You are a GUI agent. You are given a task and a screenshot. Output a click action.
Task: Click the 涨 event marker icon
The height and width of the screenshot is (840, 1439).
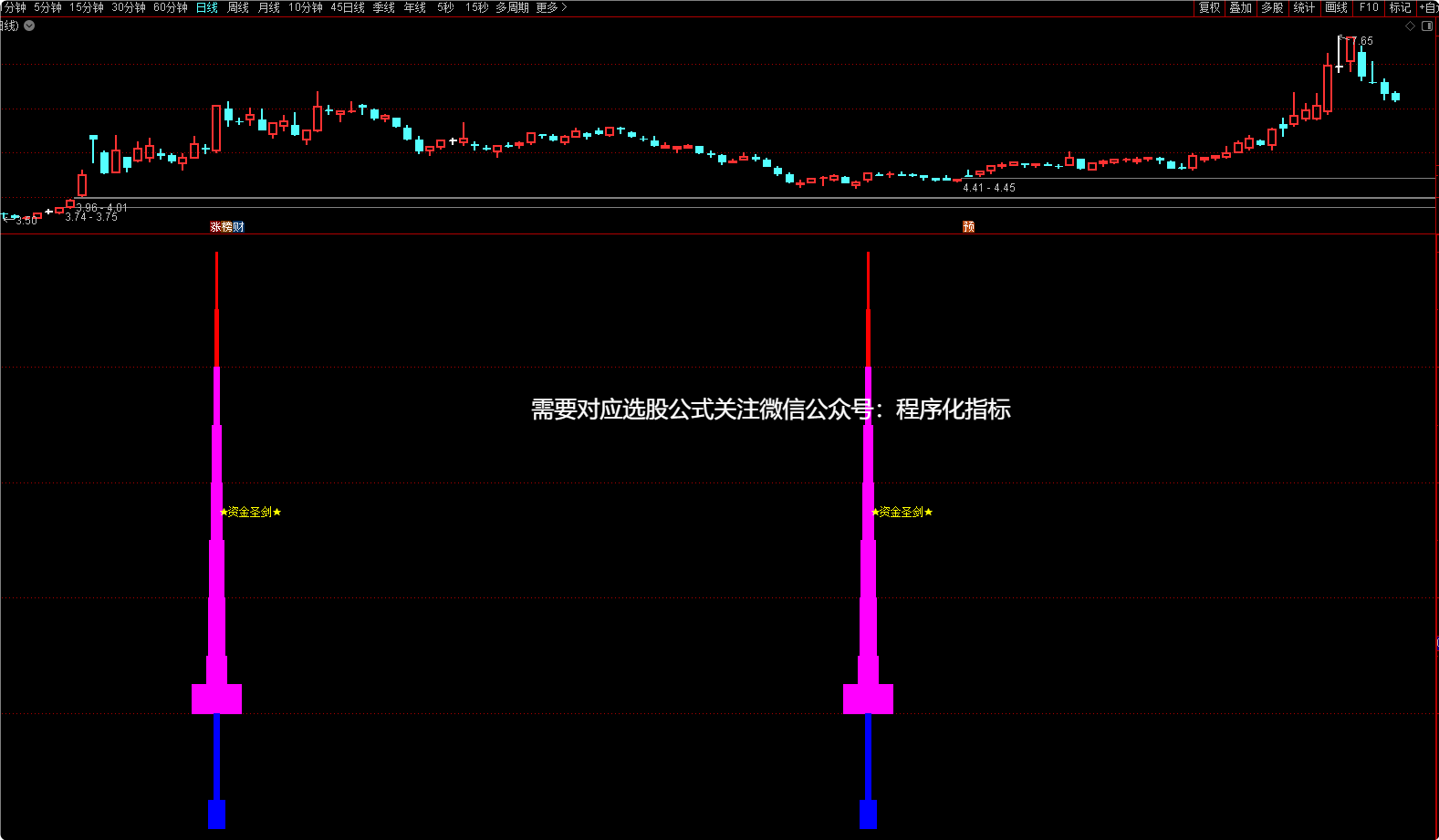pyautogui.click(x=215, y=227)
